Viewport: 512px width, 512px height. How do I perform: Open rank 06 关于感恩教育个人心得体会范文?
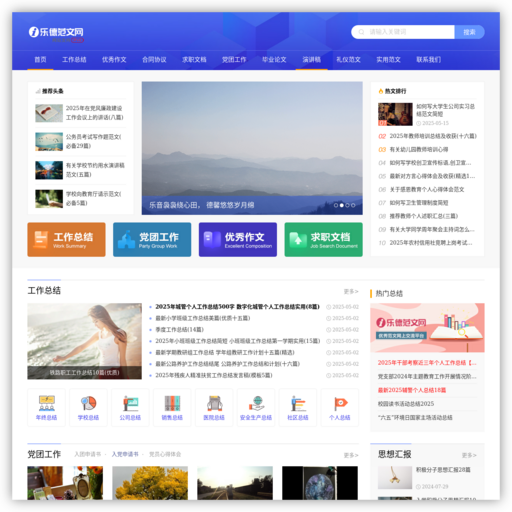(427, 189)
